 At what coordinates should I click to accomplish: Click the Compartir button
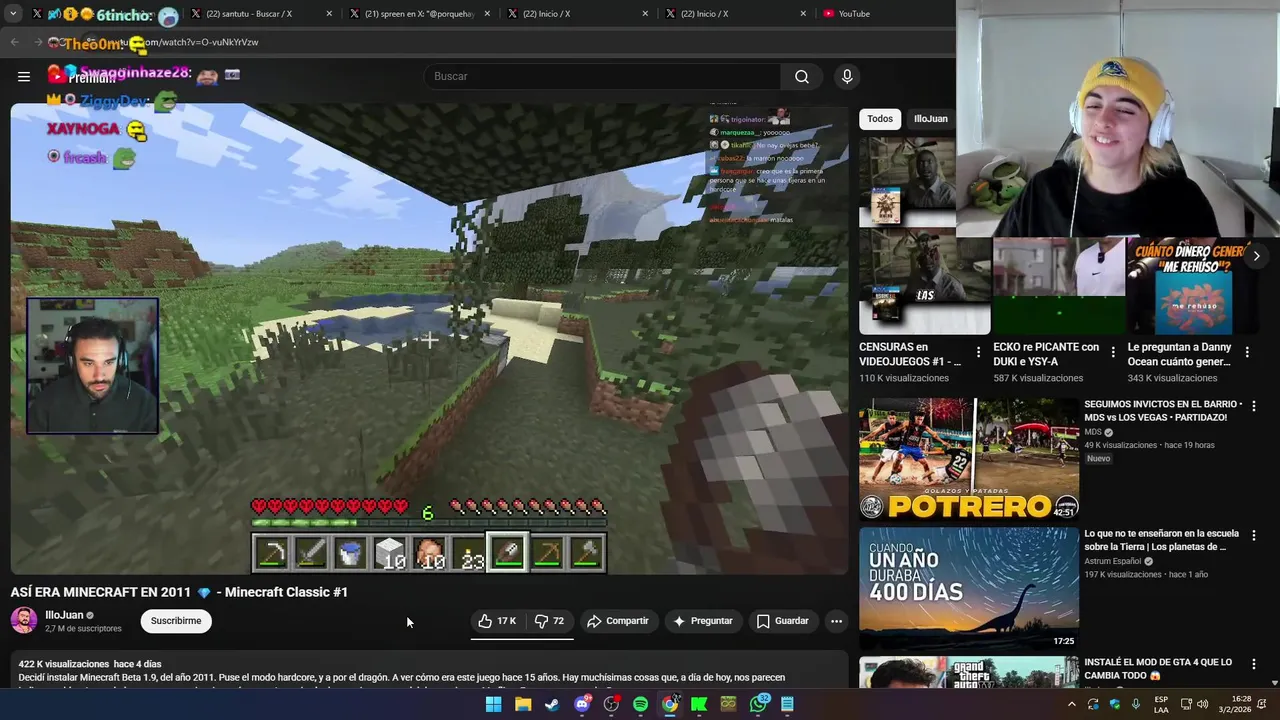coord(618,621)
